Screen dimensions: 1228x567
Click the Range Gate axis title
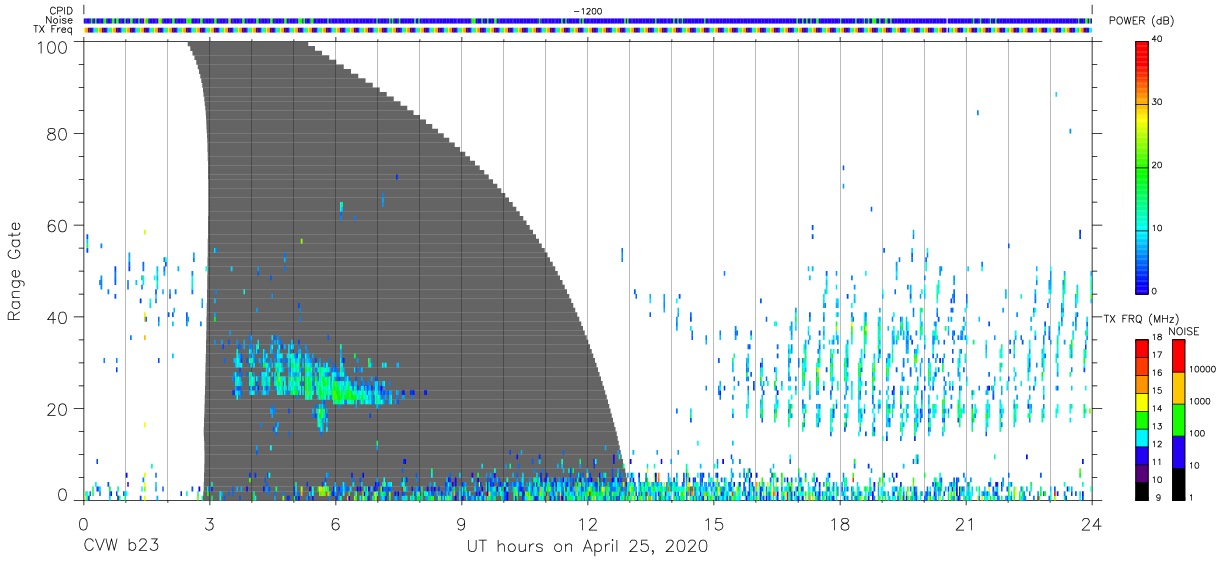15,272
